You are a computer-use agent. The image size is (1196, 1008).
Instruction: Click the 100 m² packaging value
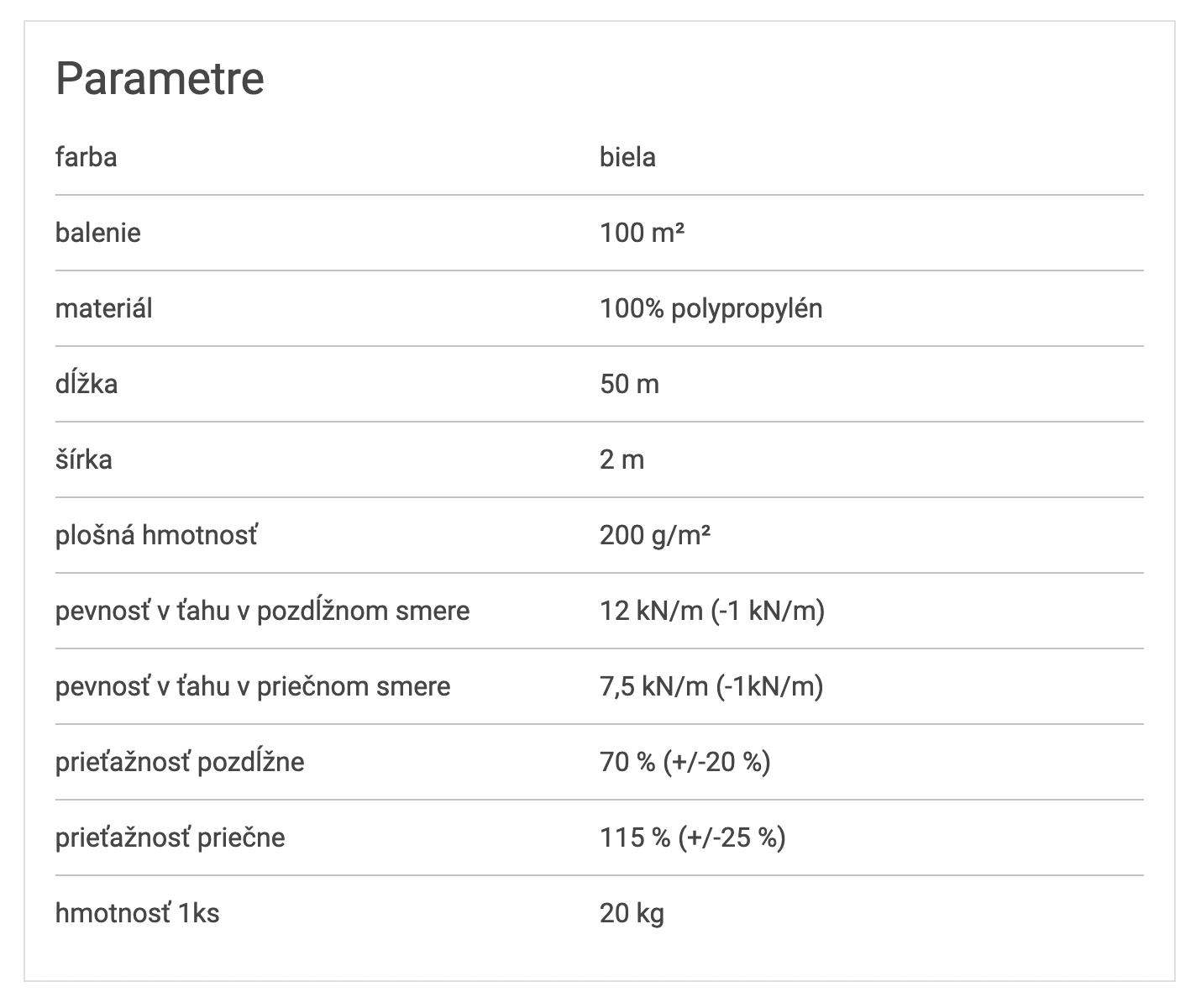pos(642,233)
